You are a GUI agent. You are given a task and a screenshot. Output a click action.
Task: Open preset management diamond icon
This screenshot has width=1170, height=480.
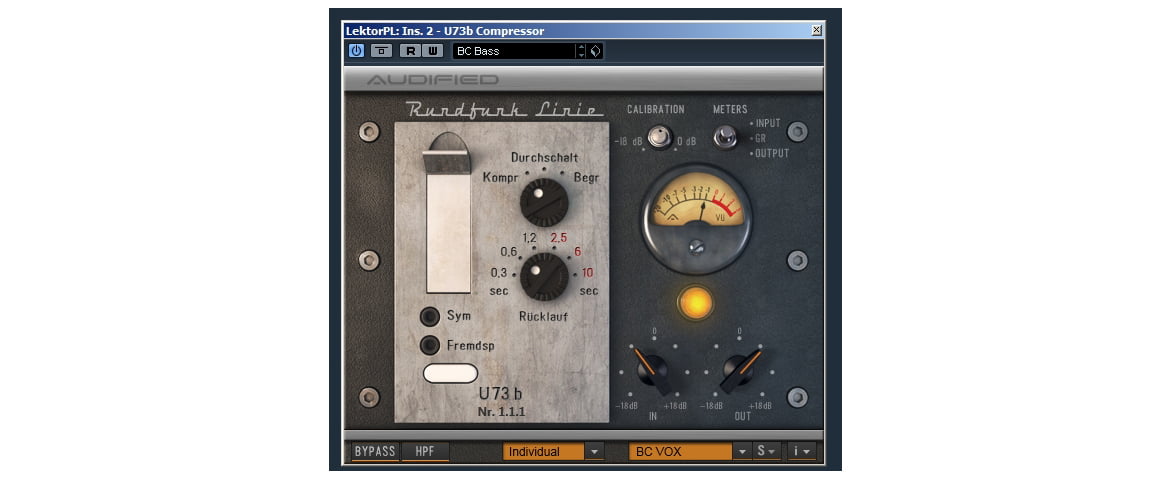[x=595, y=51]
